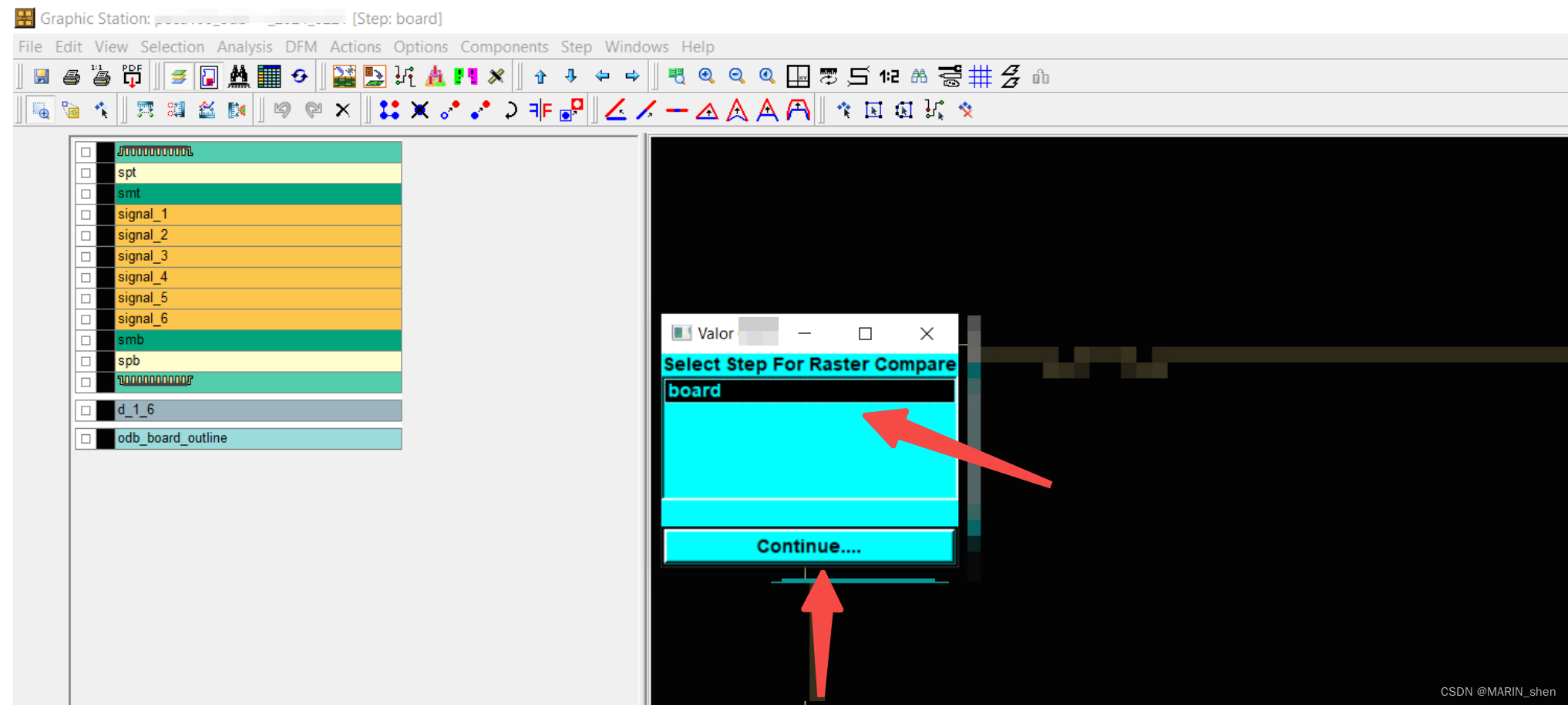Image resolution: width=1568 pixels, height=705 pixels.
Task: Select the rectangle selection zoom tool
Action: [41, 110]
